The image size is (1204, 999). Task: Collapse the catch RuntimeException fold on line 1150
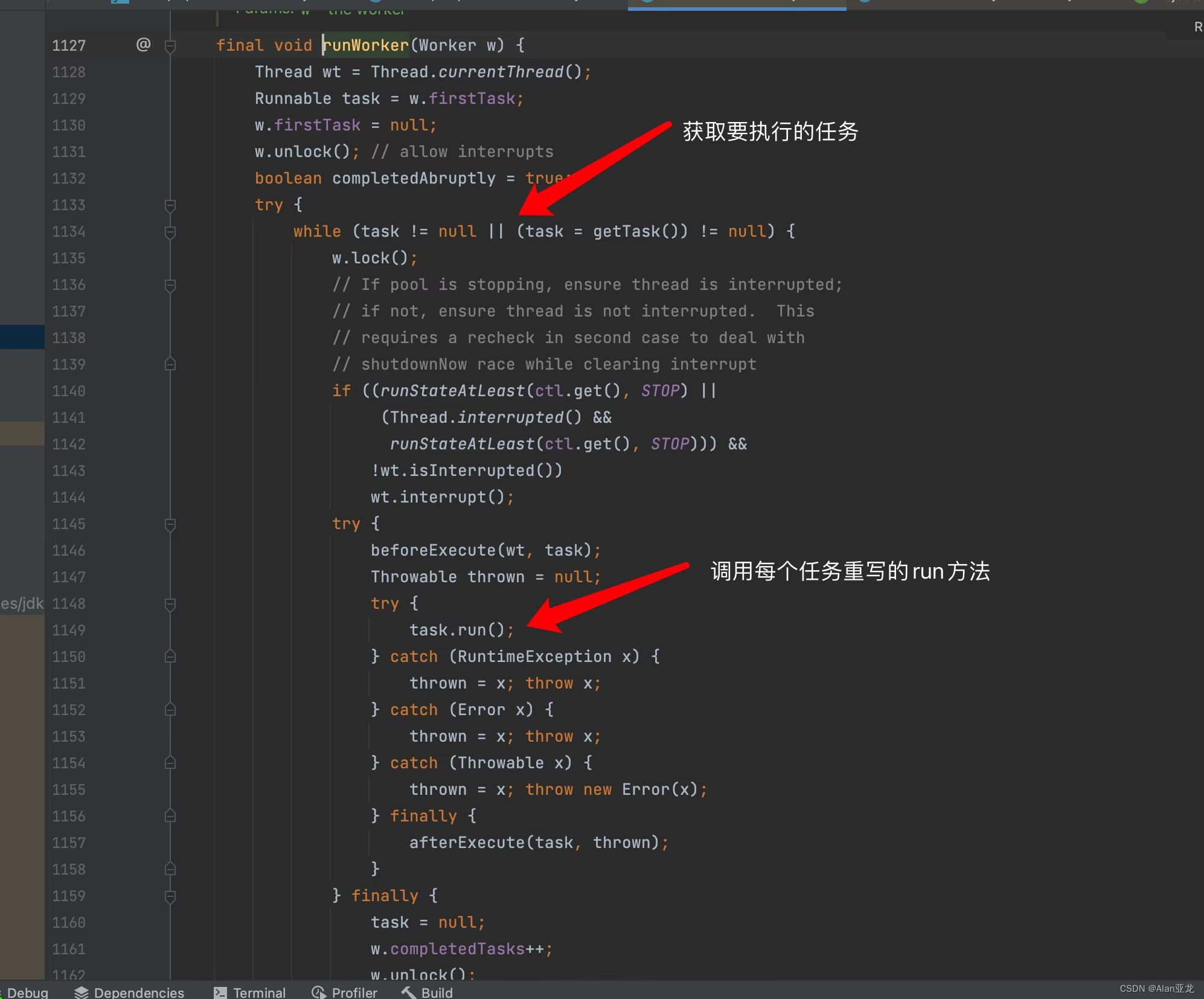click(x=170, y=657)
